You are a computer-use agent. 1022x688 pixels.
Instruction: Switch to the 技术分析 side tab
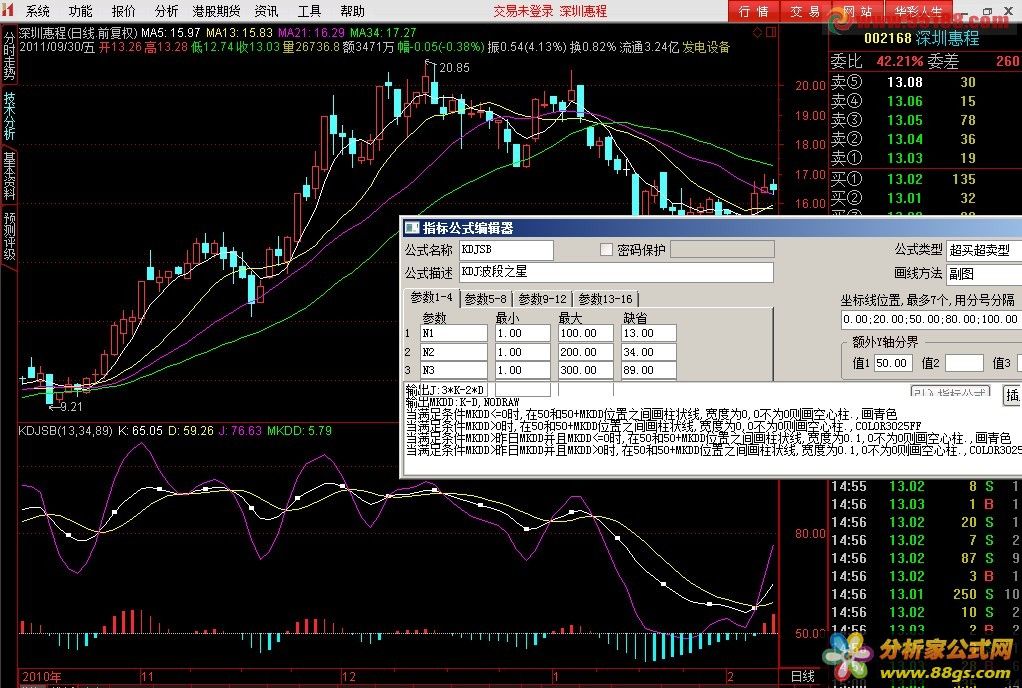(x=9, y=116)
